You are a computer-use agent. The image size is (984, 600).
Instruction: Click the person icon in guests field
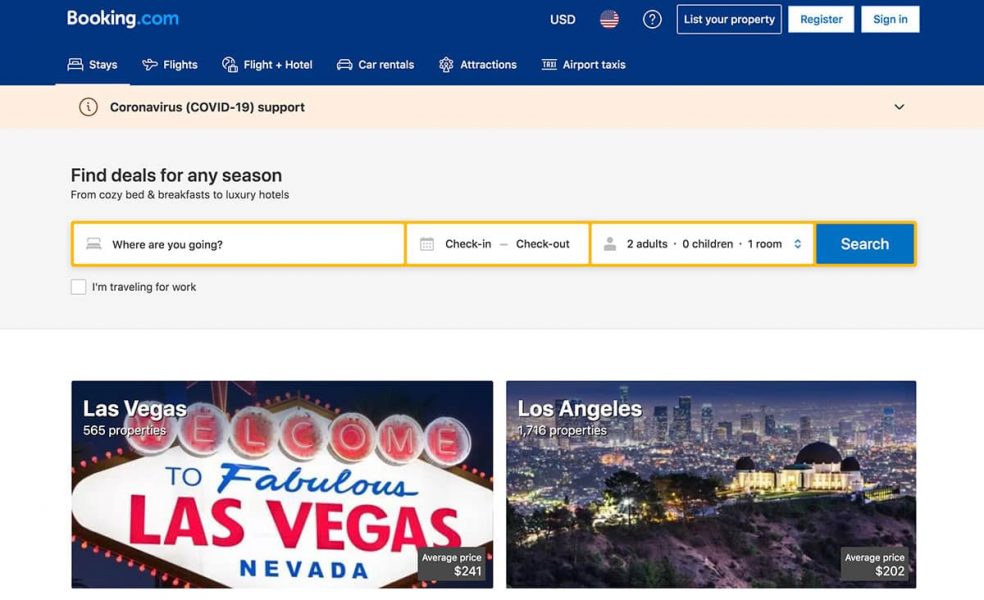[610, 244]
